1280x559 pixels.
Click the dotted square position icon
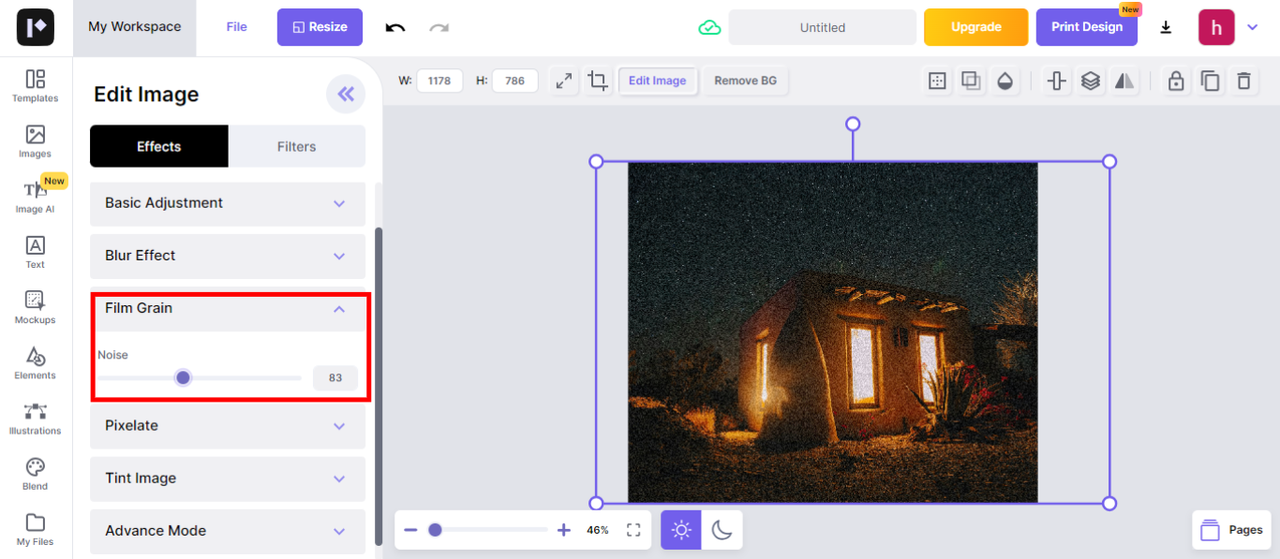937,81
